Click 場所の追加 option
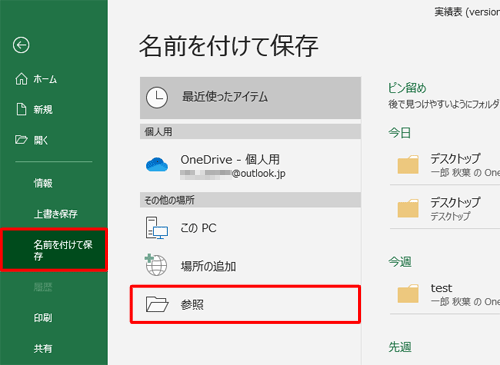The width and height of the screenshot is (500, 365). point(250,266)
